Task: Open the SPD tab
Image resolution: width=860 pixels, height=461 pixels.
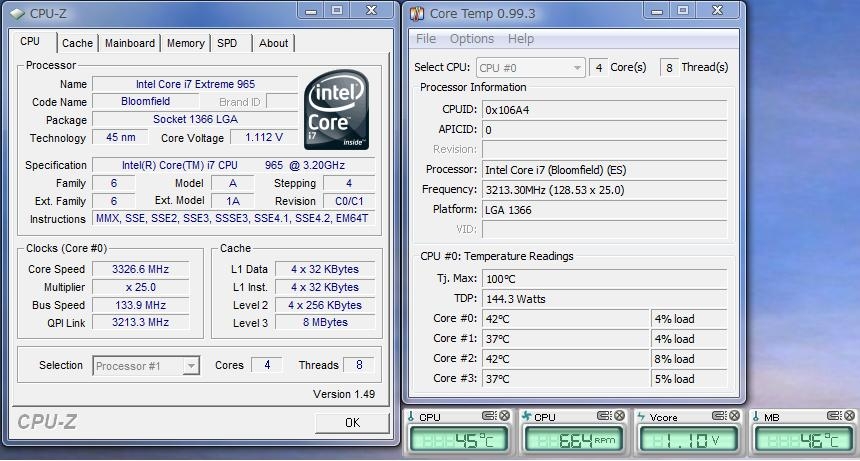Action: tap(227, 43)
